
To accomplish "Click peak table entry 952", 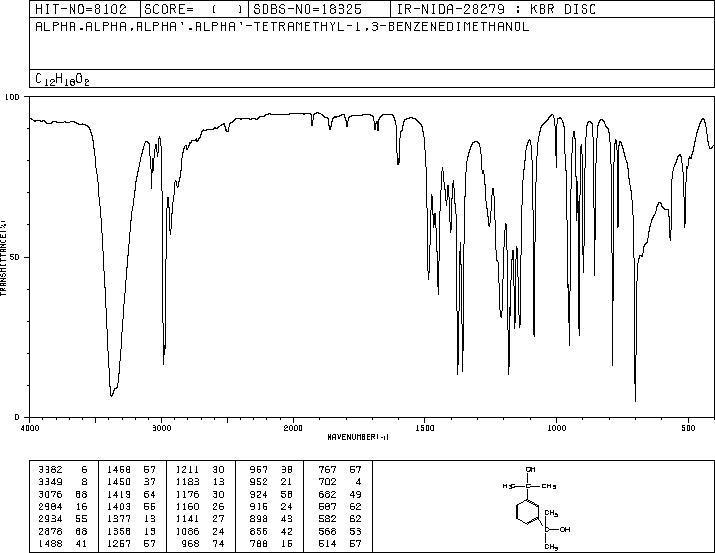I will pyautogui.click(x=259, y=482).
